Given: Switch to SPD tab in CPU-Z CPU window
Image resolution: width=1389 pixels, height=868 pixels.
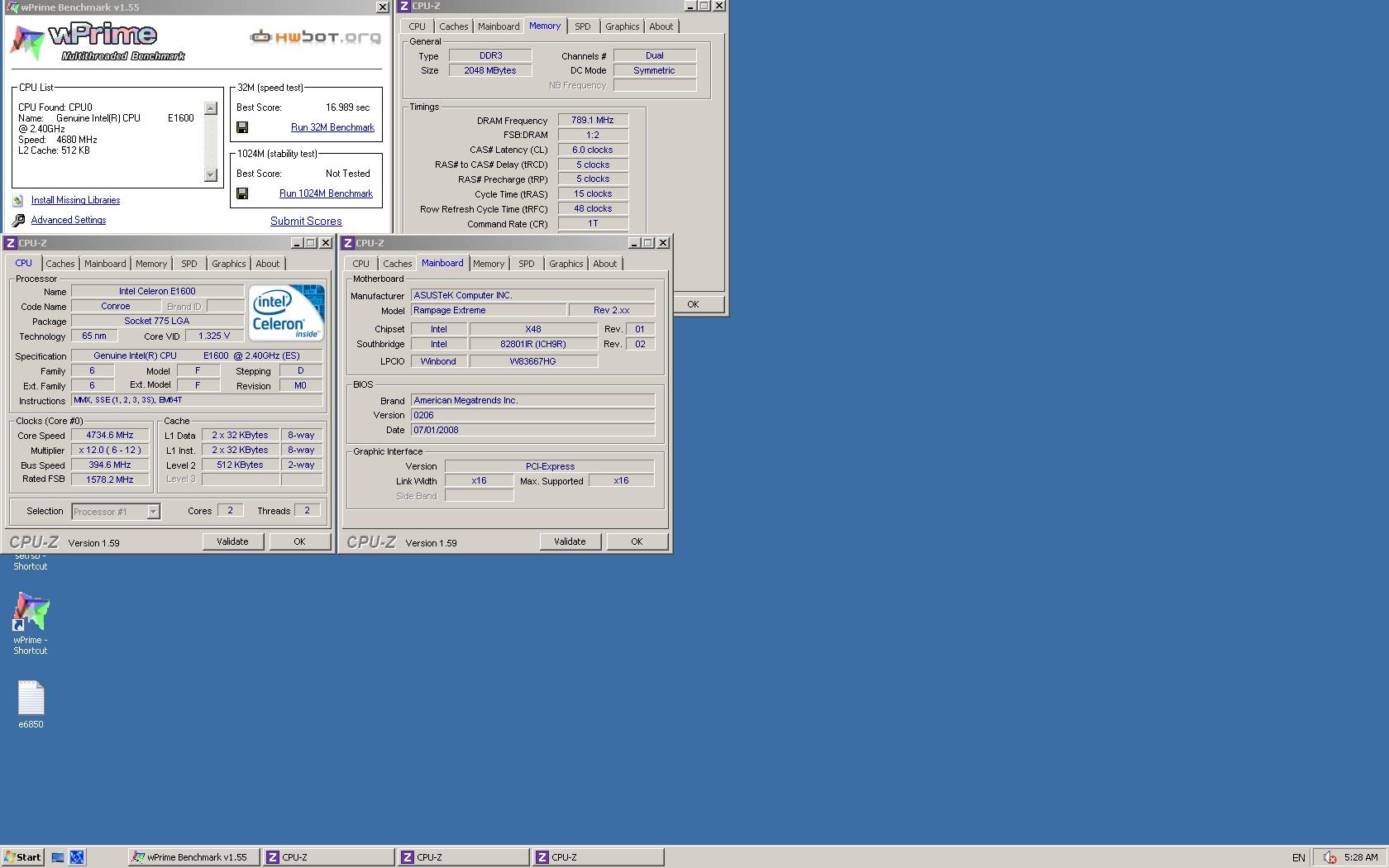Looking at the screenshot, I should (x=189, y=264).
